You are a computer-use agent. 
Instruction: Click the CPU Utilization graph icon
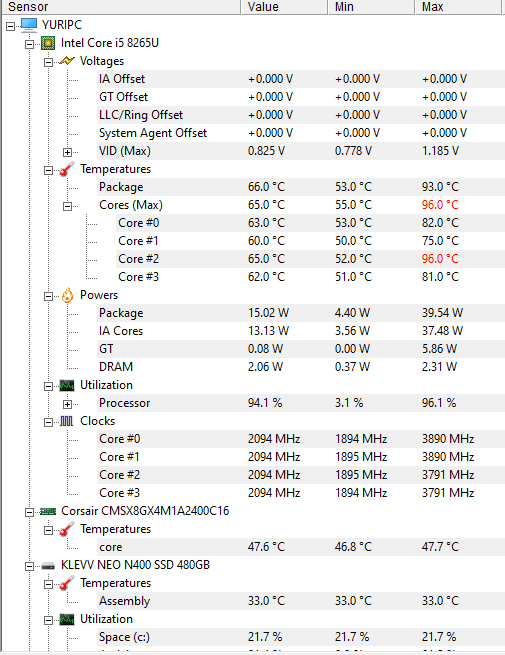click(x=67, y=385)
